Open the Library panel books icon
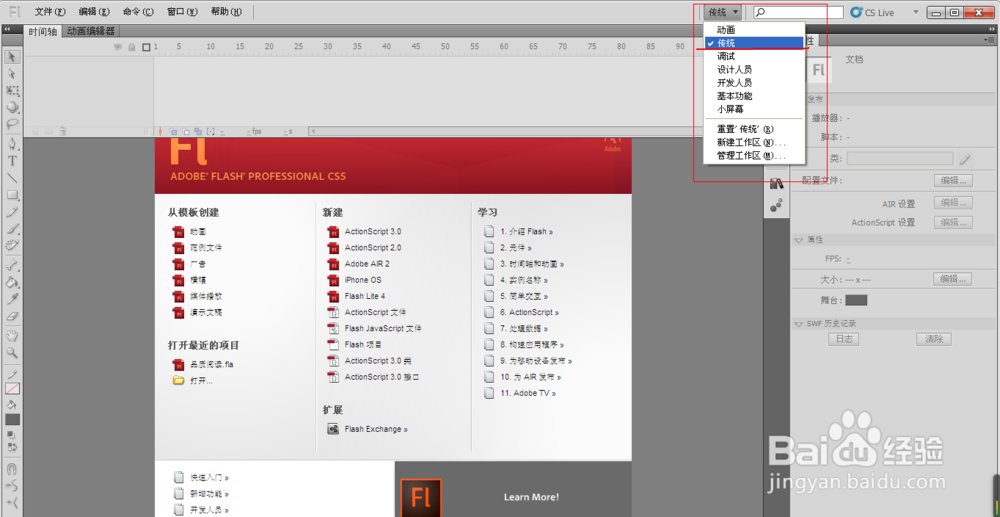Image resolution: width=1000 pixels, height=517 pixels. tap(776, 184)
